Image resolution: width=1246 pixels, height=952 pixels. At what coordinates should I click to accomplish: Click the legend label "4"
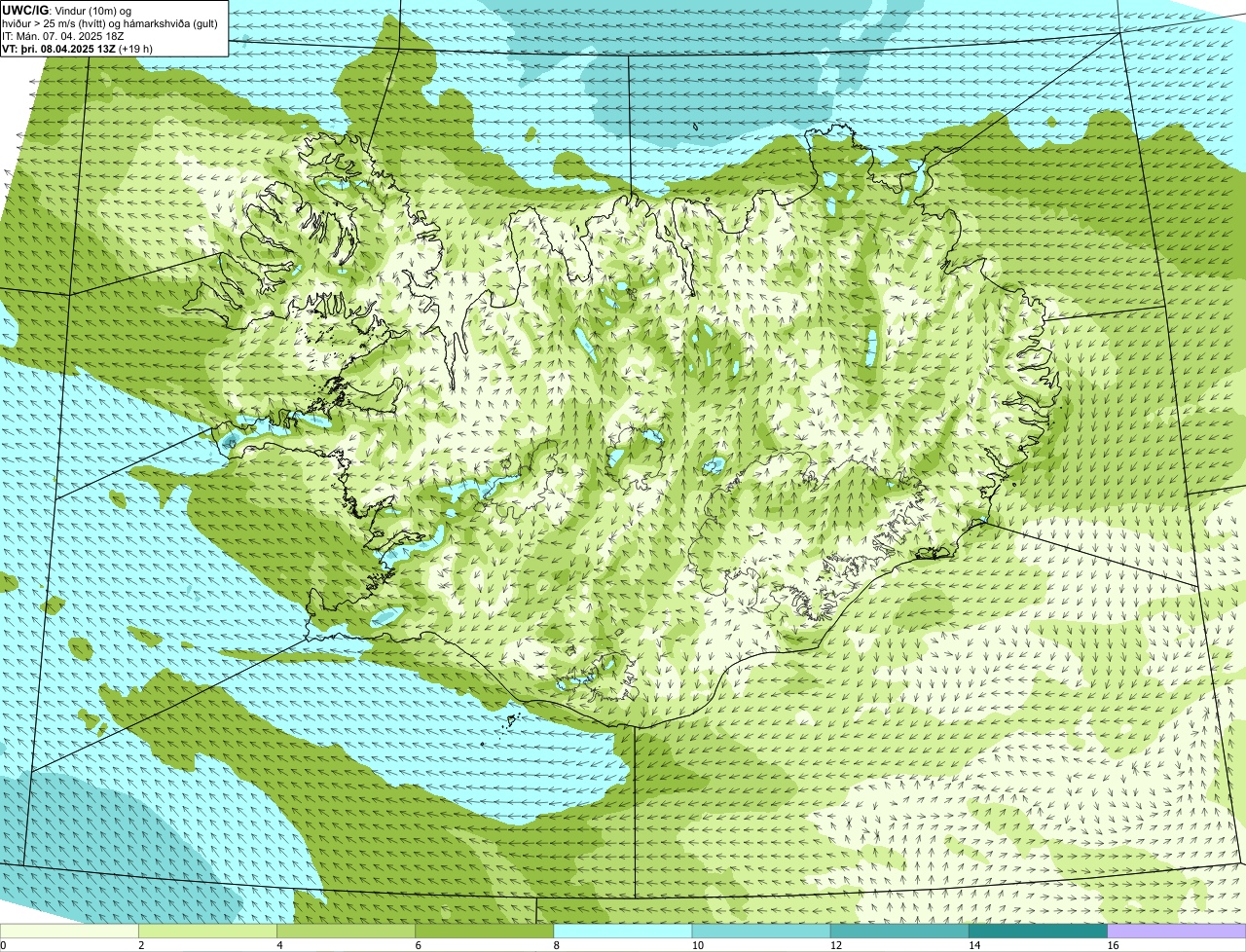(279, 945)
